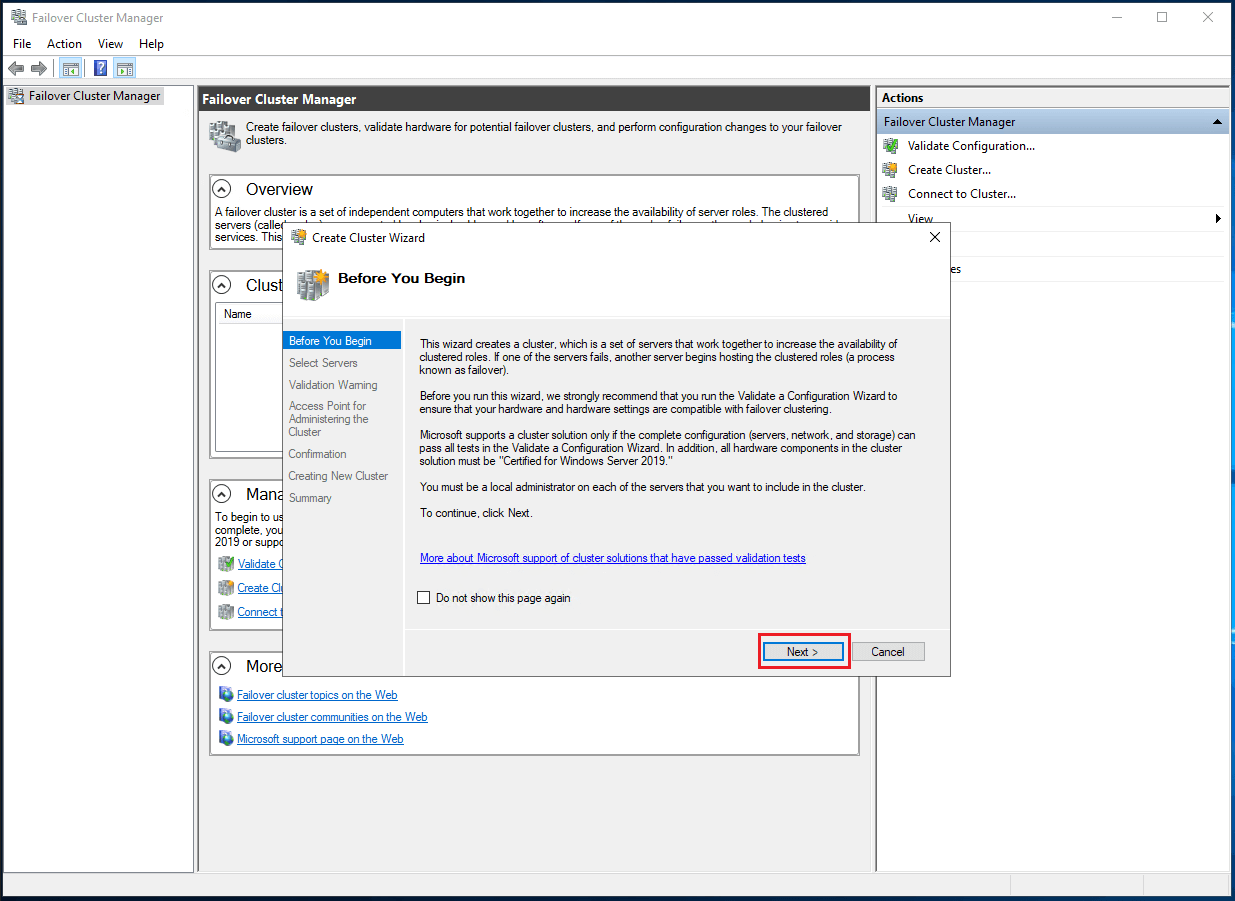This screenshot has height=901, width=1235.
Task: Collapse the More Information section chevron
Action: (x=224, y=666)
